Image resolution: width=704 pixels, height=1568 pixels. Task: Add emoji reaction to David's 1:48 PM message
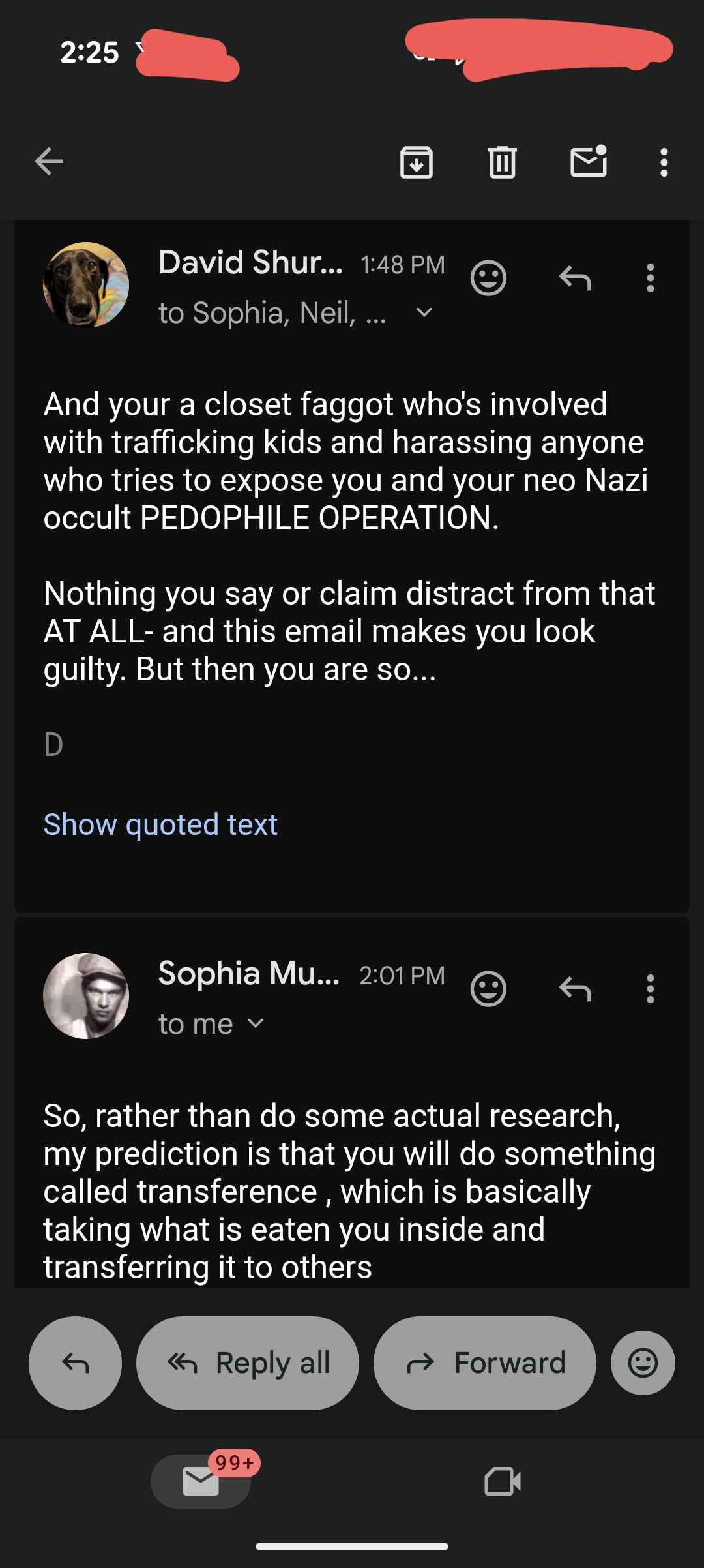(488, 279)
